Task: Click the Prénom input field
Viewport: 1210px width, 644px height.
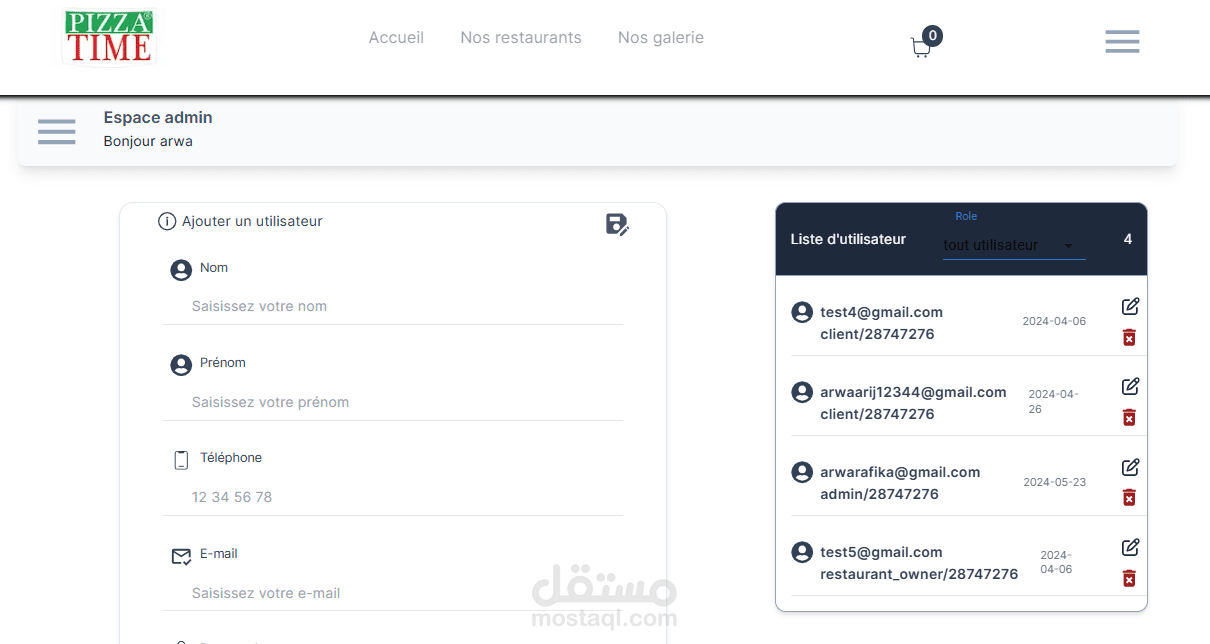Action: click(393, 402)
